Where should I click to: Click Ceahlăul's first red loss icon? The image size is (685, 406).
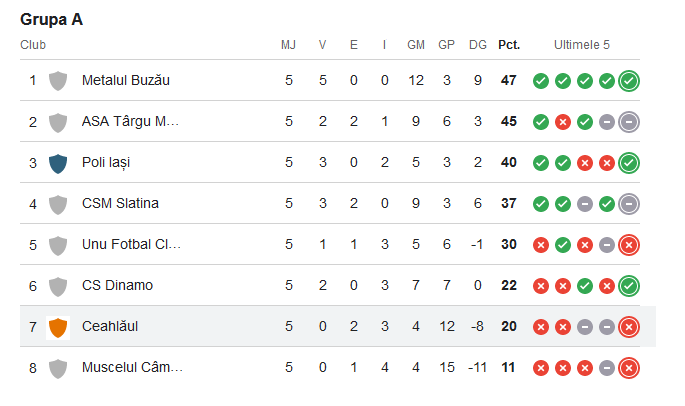[541, 327]
